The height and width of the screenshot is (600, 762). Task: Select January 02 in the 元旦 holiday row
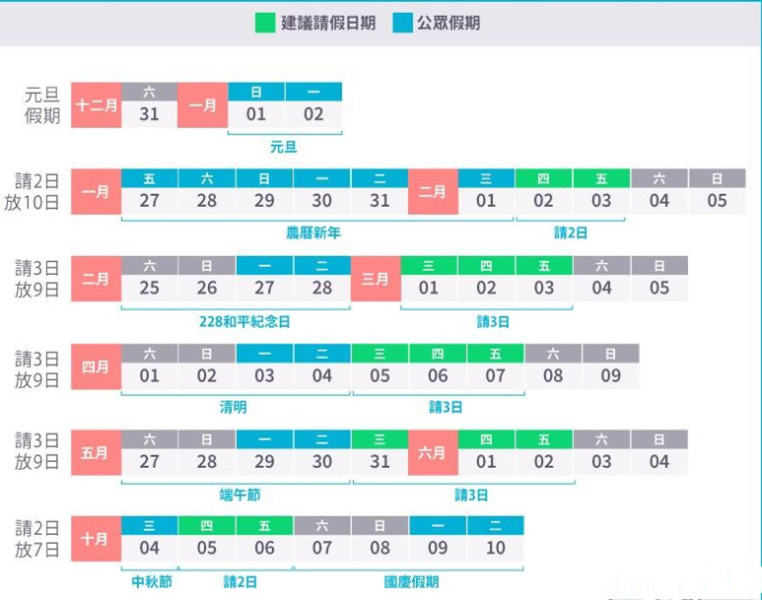point(313,114)
